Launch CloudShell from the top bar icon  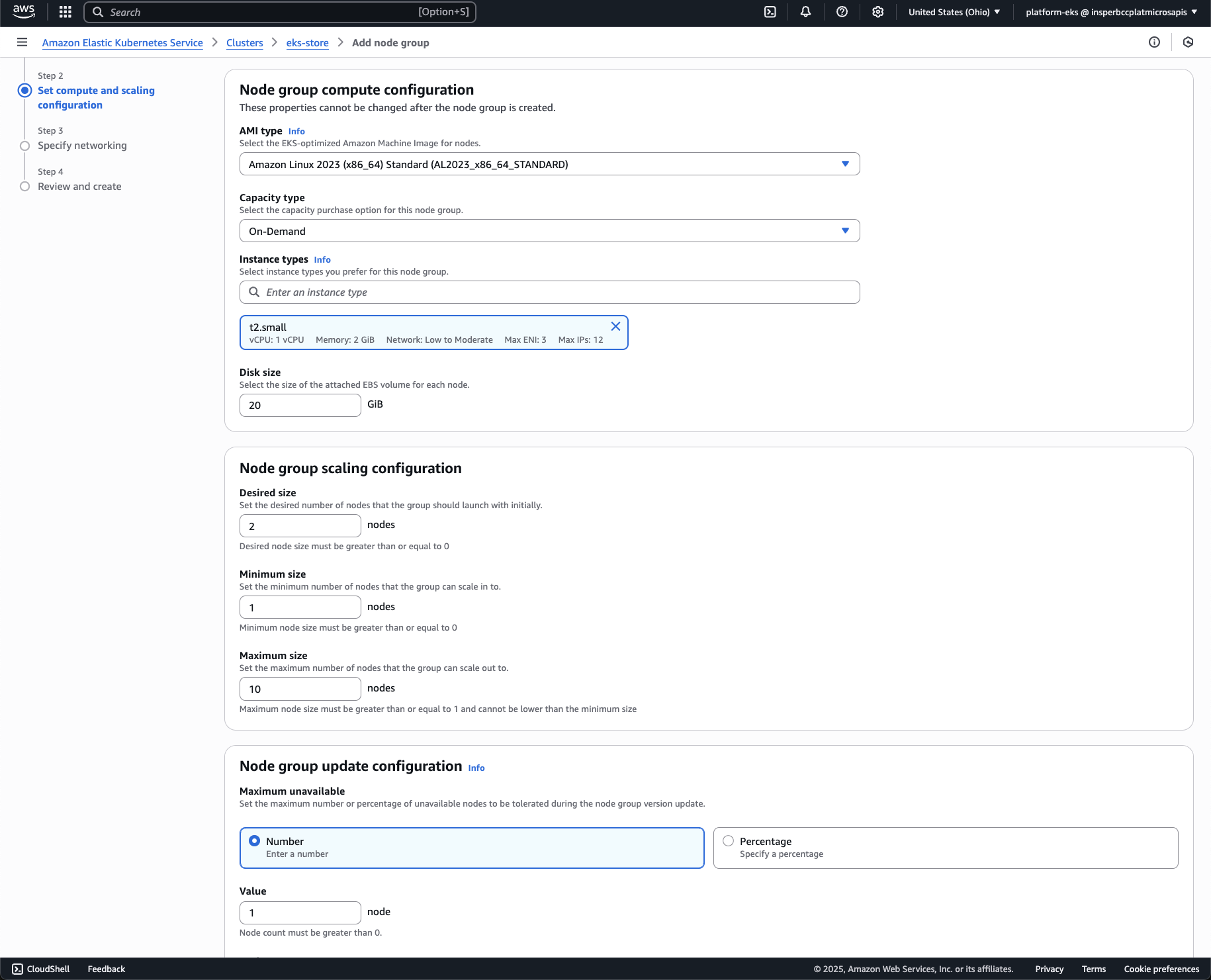[x=770, y=12]
